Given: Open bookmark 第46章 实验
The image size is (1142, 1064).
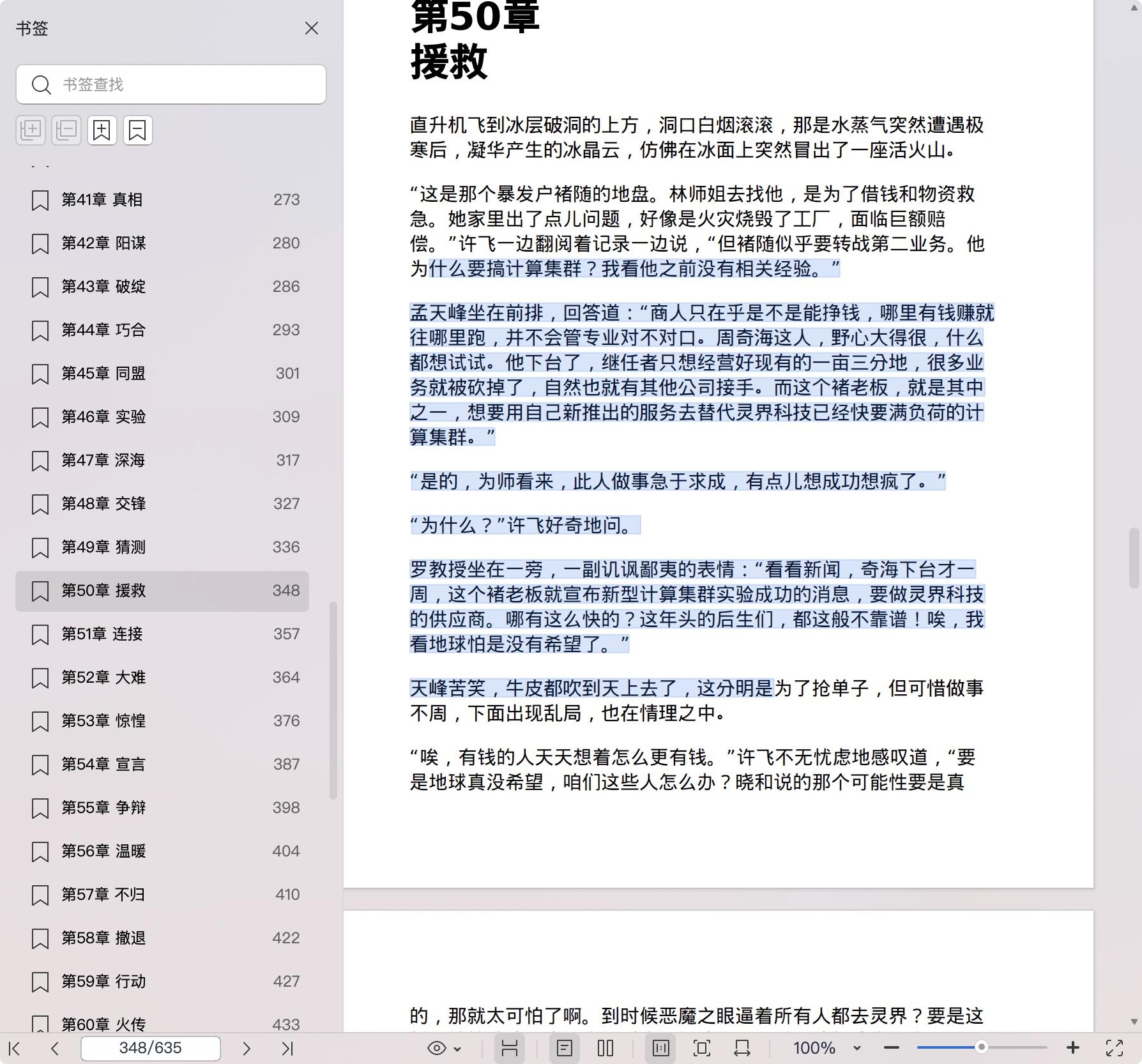Looking at the screenshot, I should [x=162, y=417].
